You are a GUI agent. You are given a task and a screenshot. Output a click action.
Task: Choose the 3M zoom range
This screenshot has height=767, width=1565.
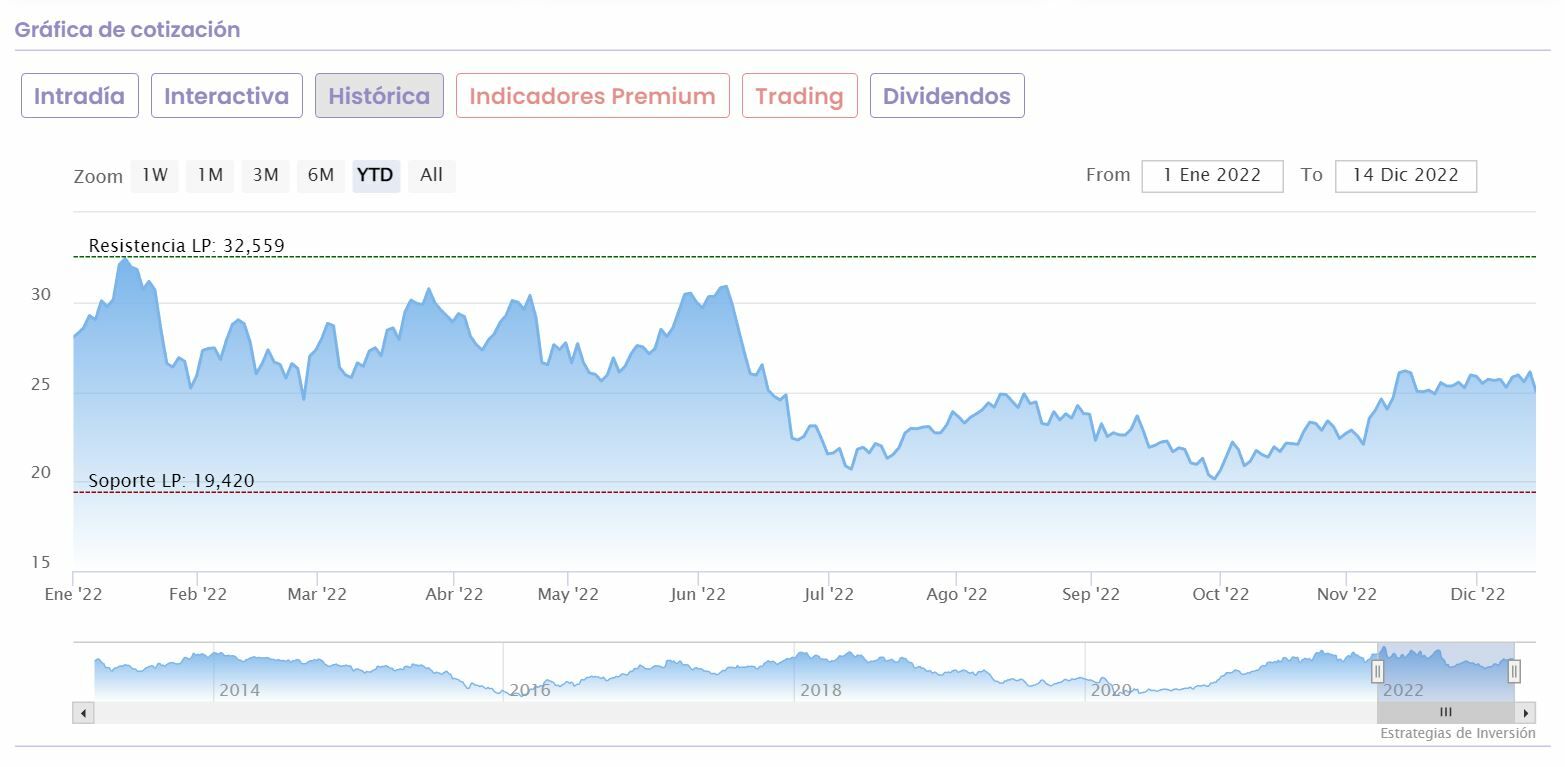click(x=265, y=176)
